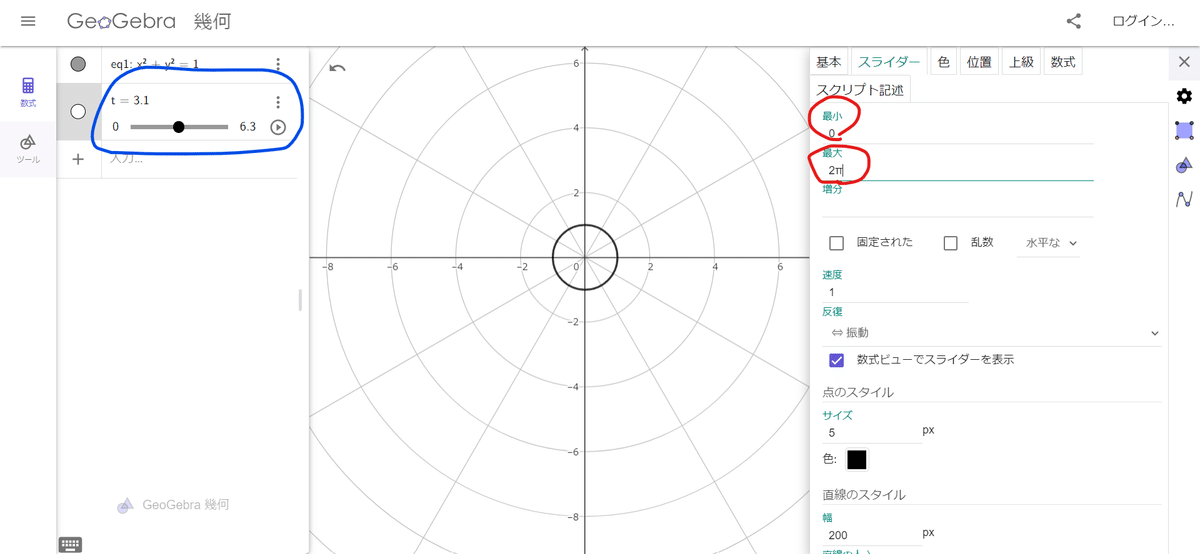Open the black color swatch
The height and width of the screenshot is (554, 1200).
pos(857,460)
